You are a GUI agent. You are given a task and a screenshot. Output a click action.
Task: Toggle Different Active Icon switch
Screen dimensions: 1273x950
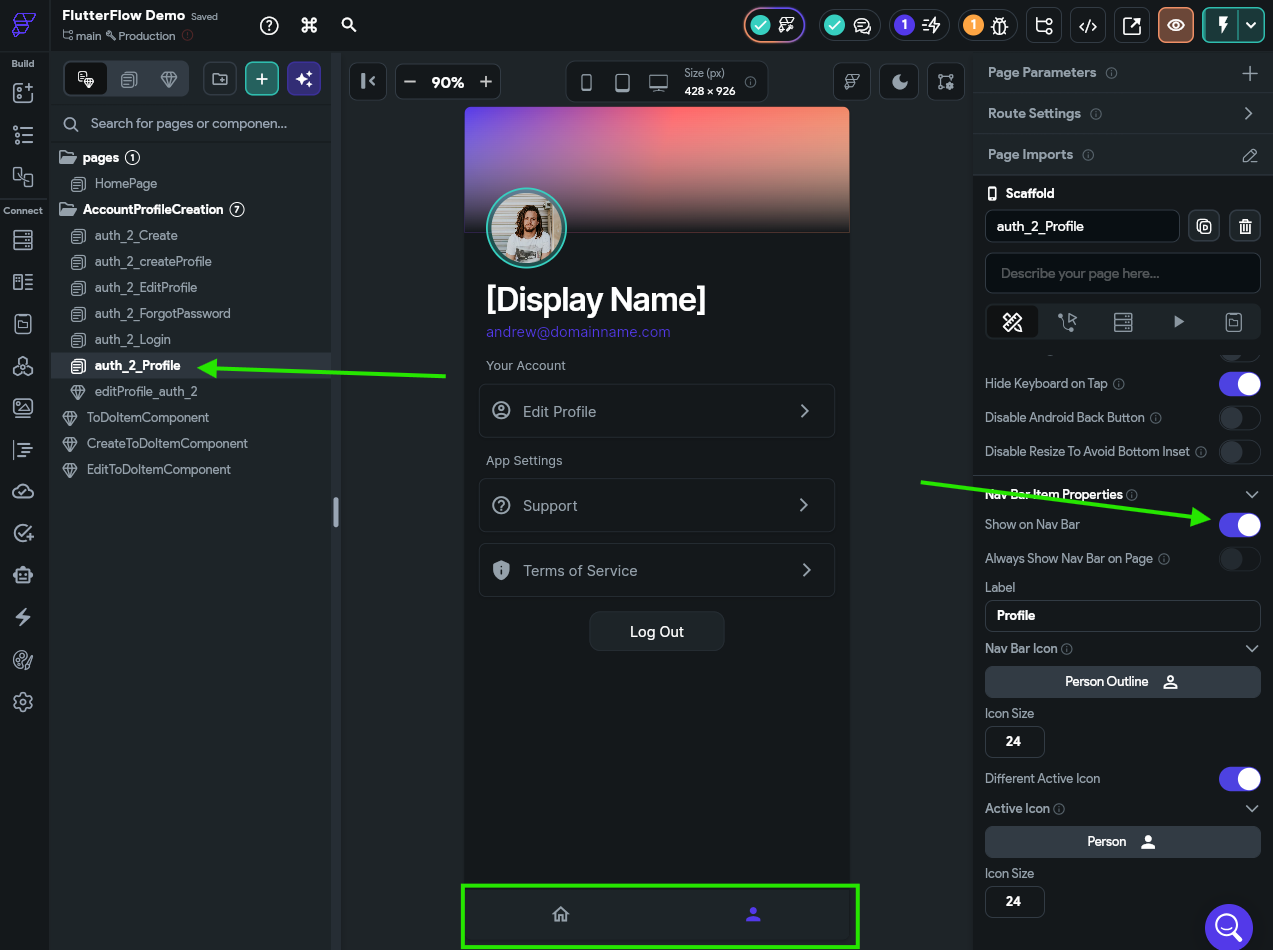[1240, 778]
